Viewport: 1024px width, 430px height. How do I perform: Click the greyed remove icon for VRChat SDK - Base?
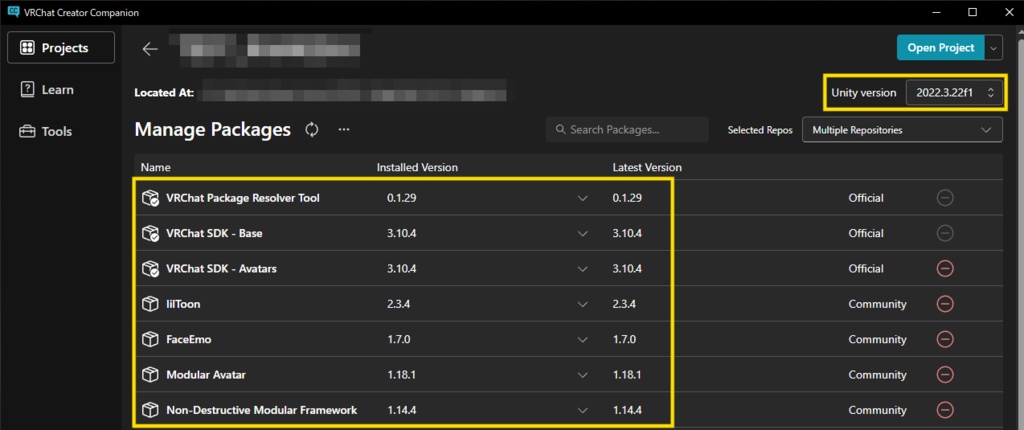click(945, 233)
